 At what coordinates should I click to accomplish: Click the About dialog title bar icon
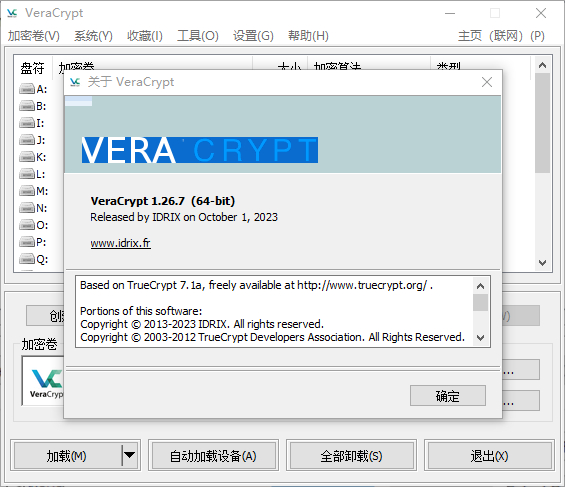click(x=75, y=82)
